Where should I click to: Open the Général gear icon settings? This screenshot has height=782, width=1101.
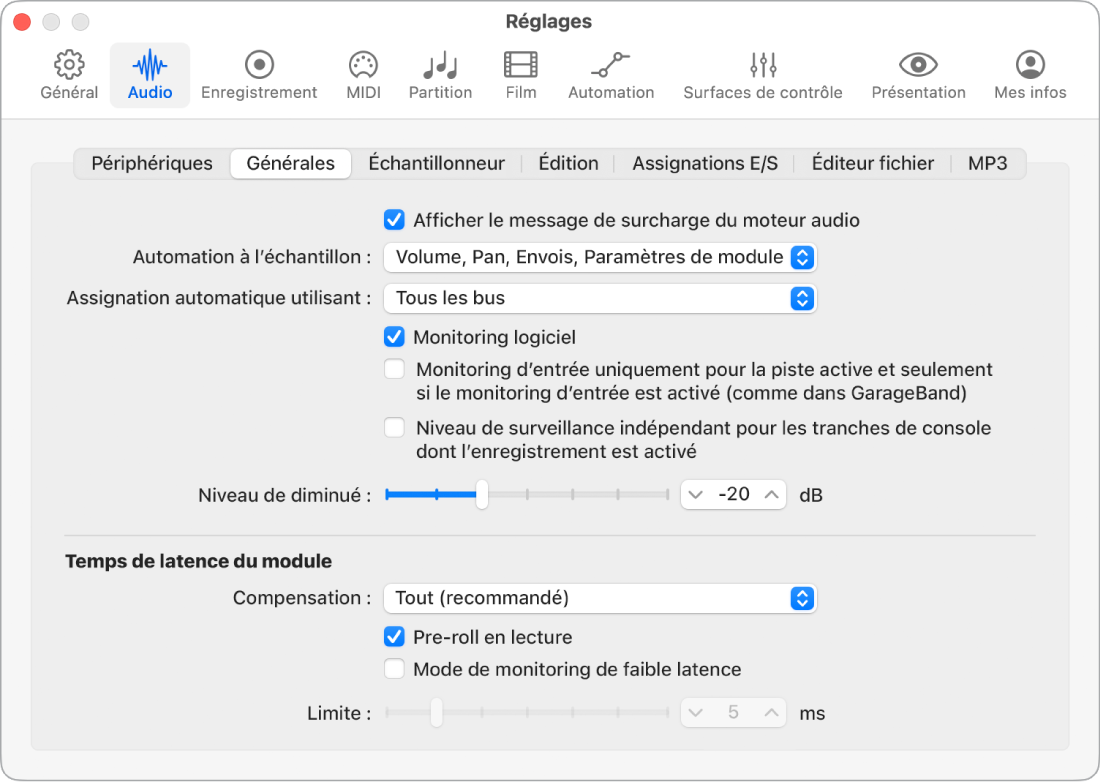69,66
